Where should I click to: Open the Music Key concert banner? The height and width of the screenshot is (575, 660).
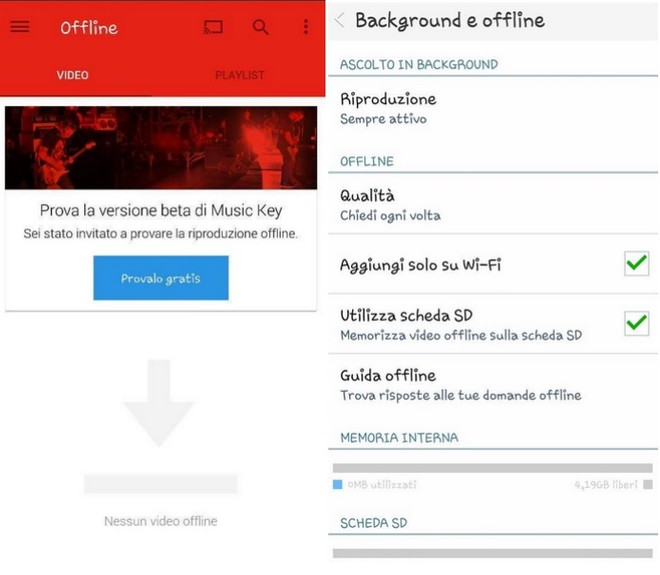point(161,147)
